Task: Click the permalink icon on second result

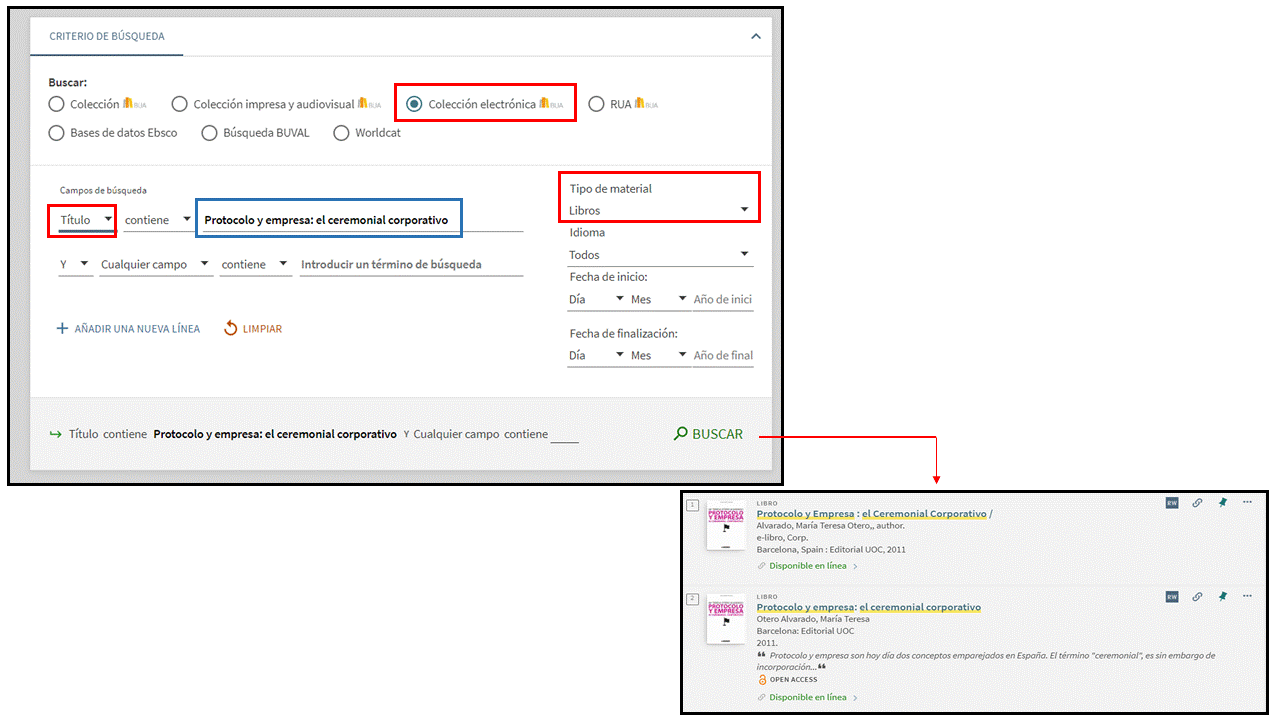Action: [x=1197, y=597]
